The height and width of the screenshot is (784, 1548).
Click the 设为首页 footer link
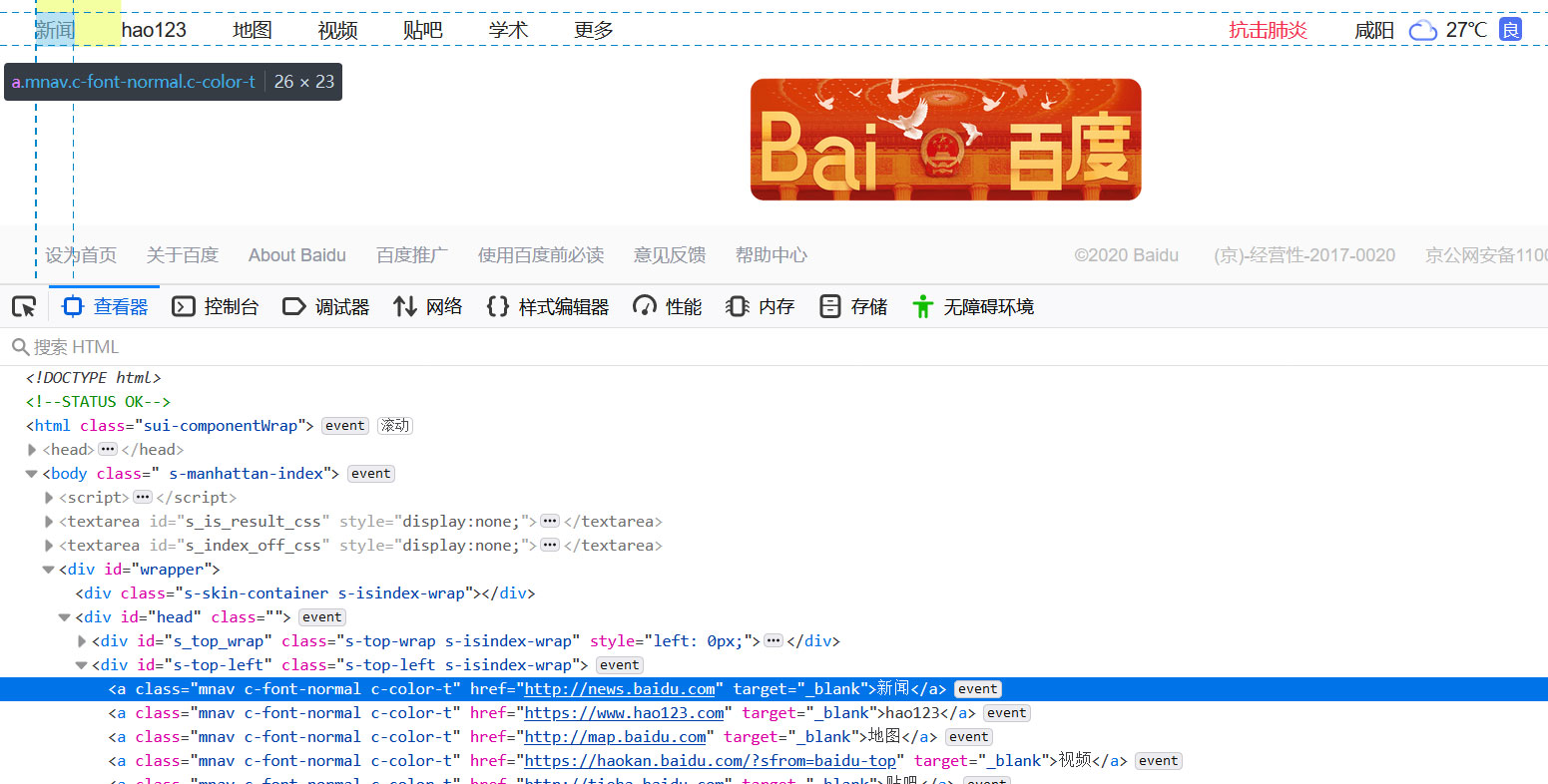81,255
